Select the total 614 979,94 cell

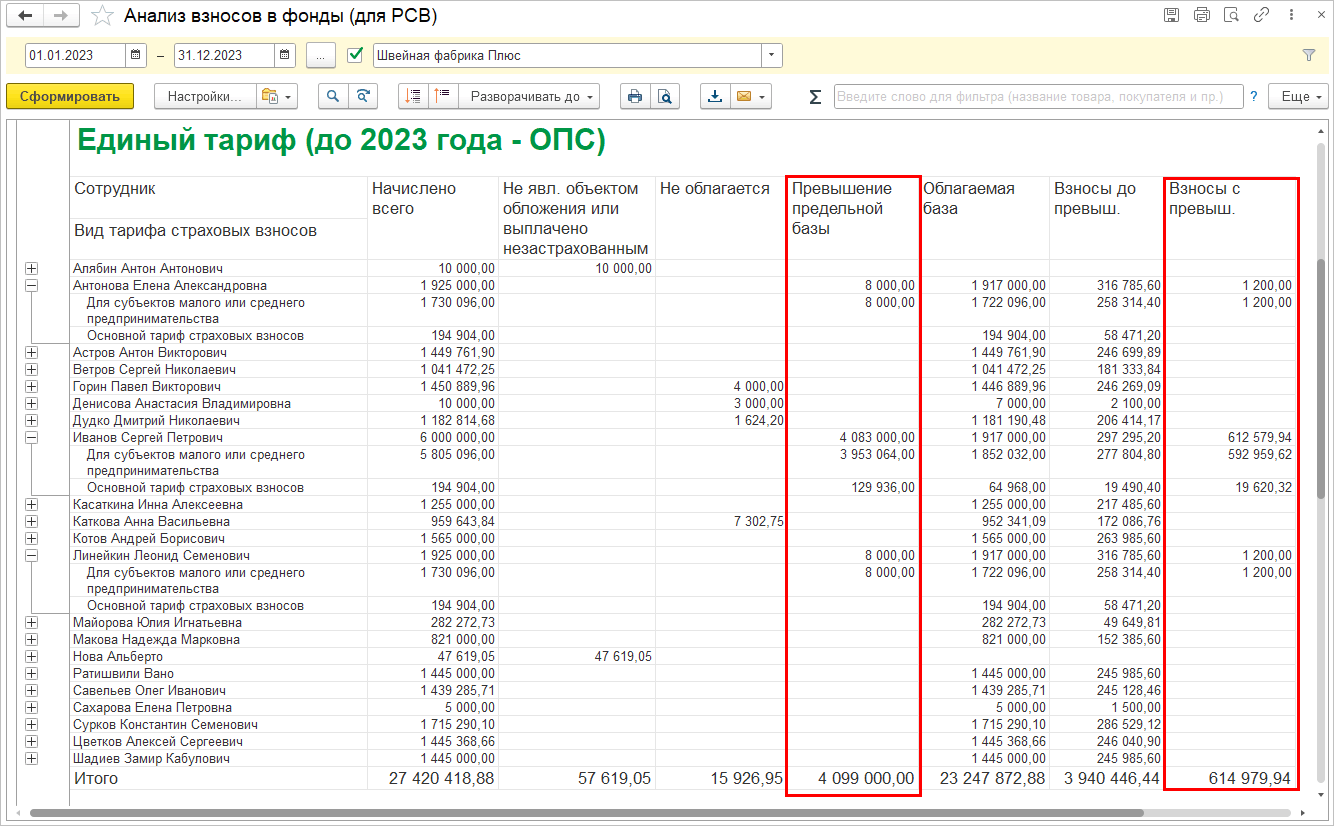click(1232, 778)
